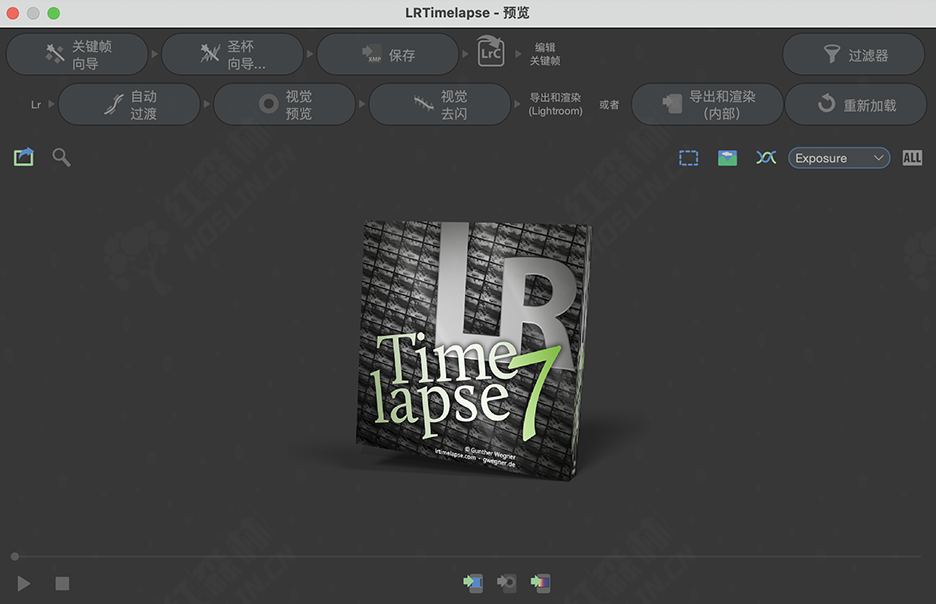Image resolution: width=936 pixels, height=604 pixels.
Task: Toggle the dashed rectangle region selection
Action: (689, 158)
